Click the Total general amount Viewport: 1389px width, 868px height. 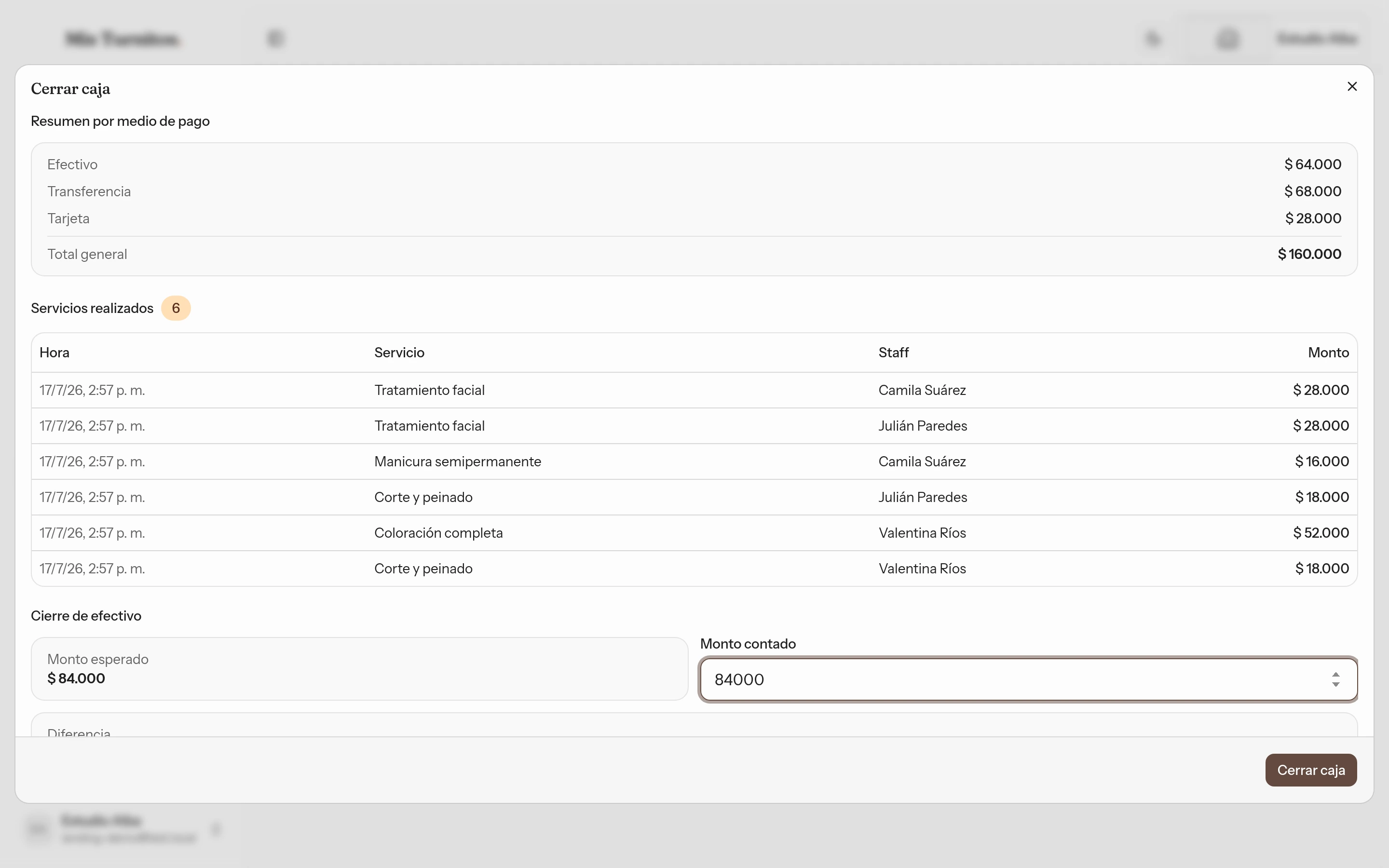[x=1309, y=254]
